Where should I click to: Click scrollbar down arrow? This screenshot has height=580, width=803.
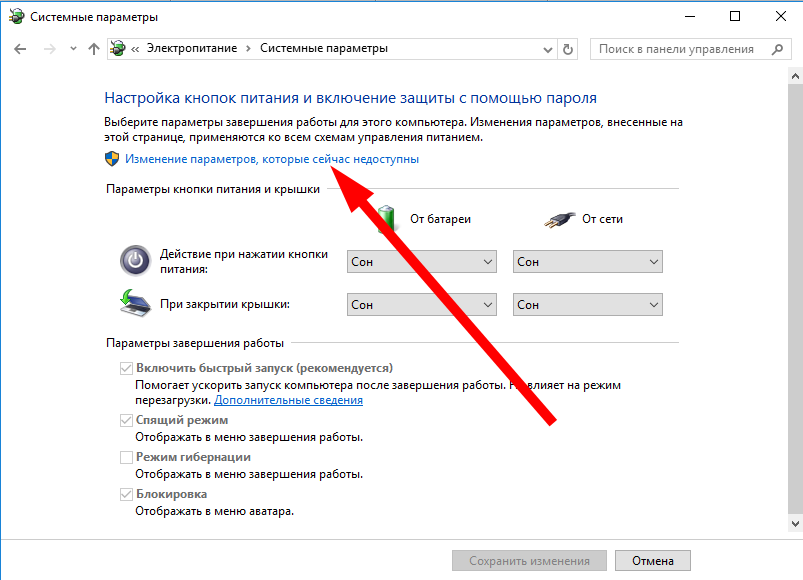795,524
